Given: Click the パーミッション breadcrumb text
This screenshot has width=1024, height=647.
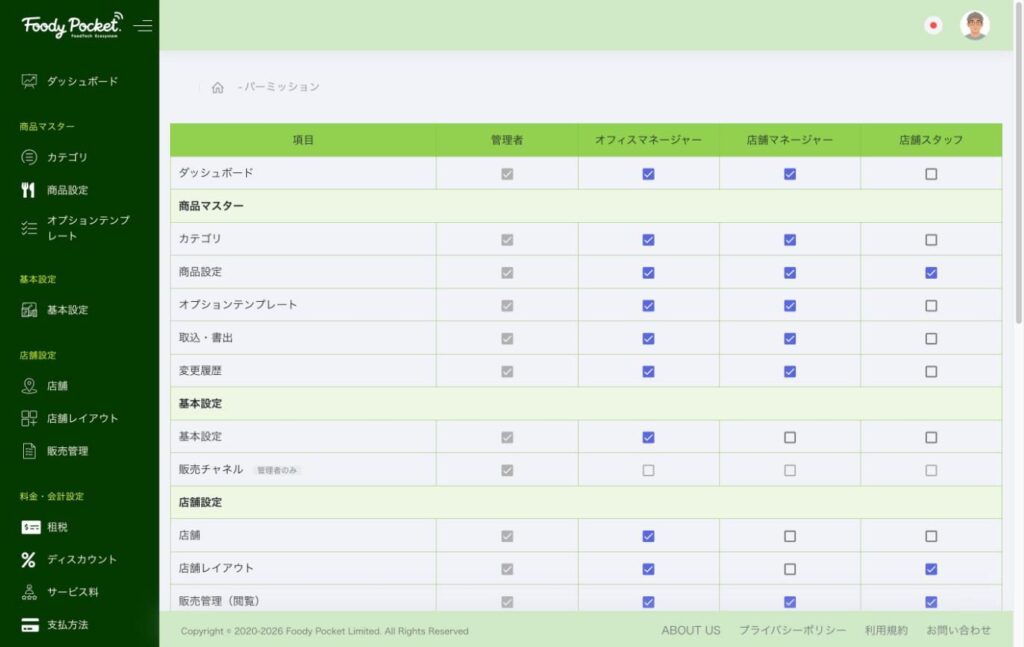Looking at the screenshot, I should point(282,87).
